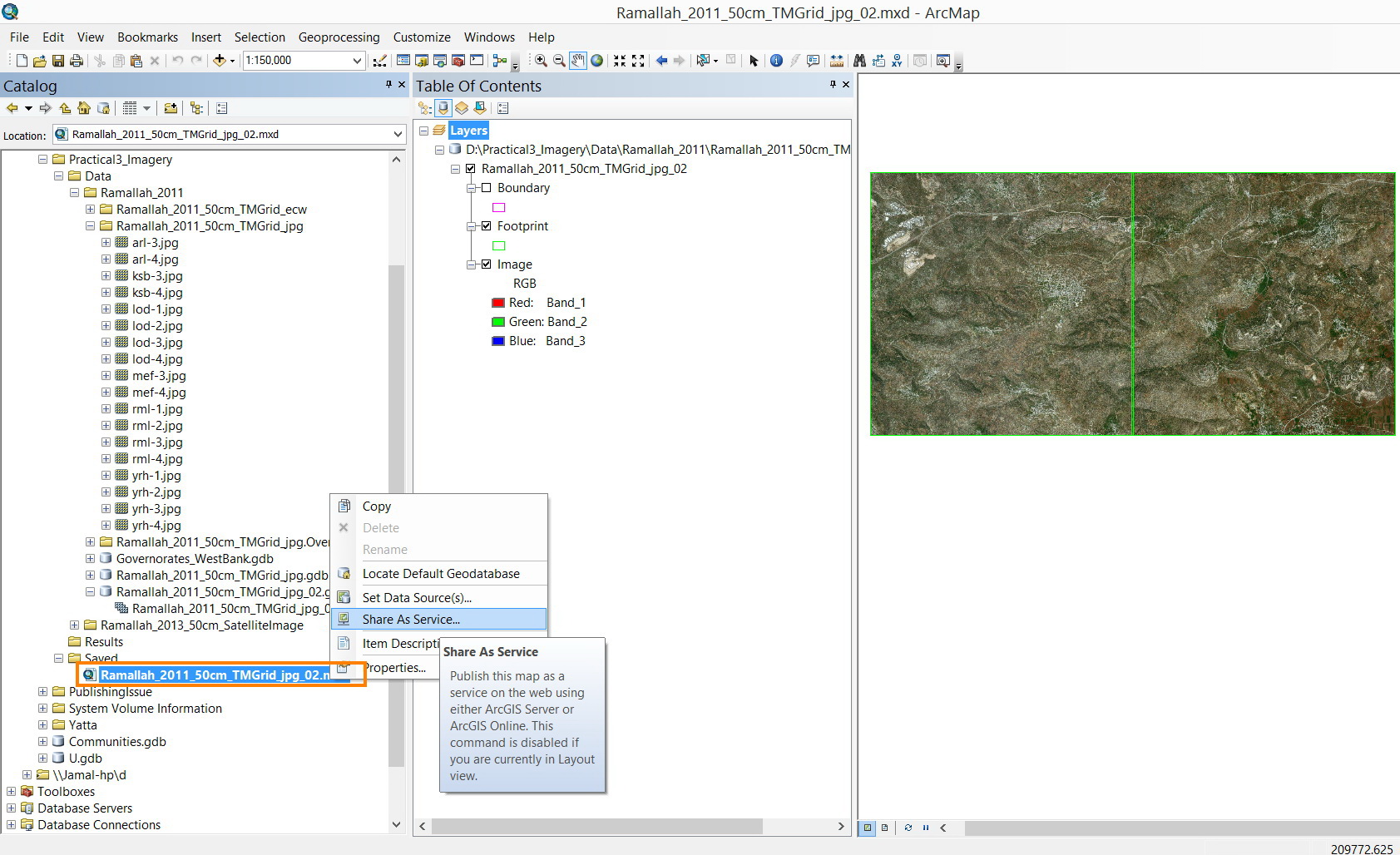The height and width of the screenshot is (855, 1400).
Task: Click Set Data Source(s) option
Action: (x=417, y=598)
